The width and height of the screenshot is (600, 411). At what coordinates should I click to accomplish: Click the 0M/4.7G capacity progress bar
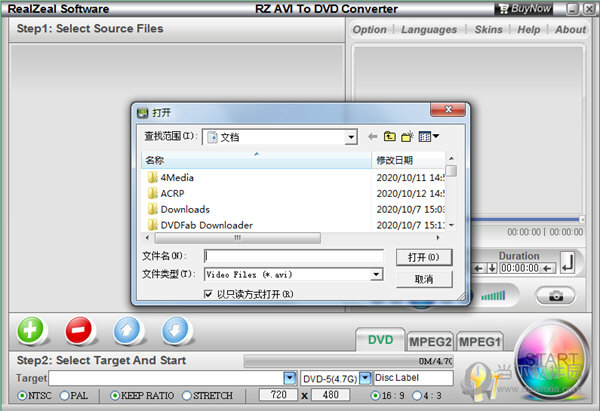349,361
